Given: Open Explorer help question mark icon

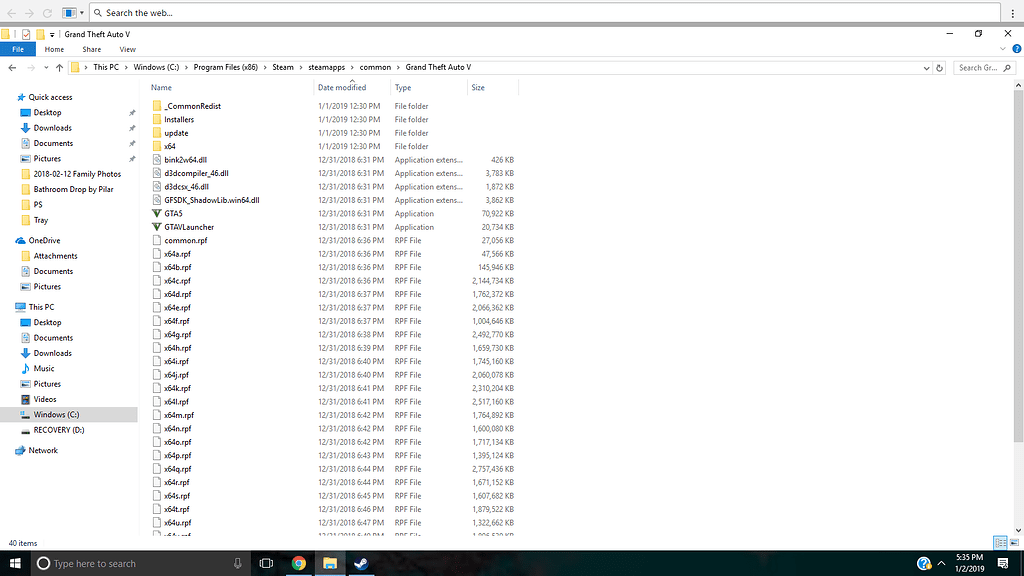Looking at the screenshot, I should (x=1017, y=49).
